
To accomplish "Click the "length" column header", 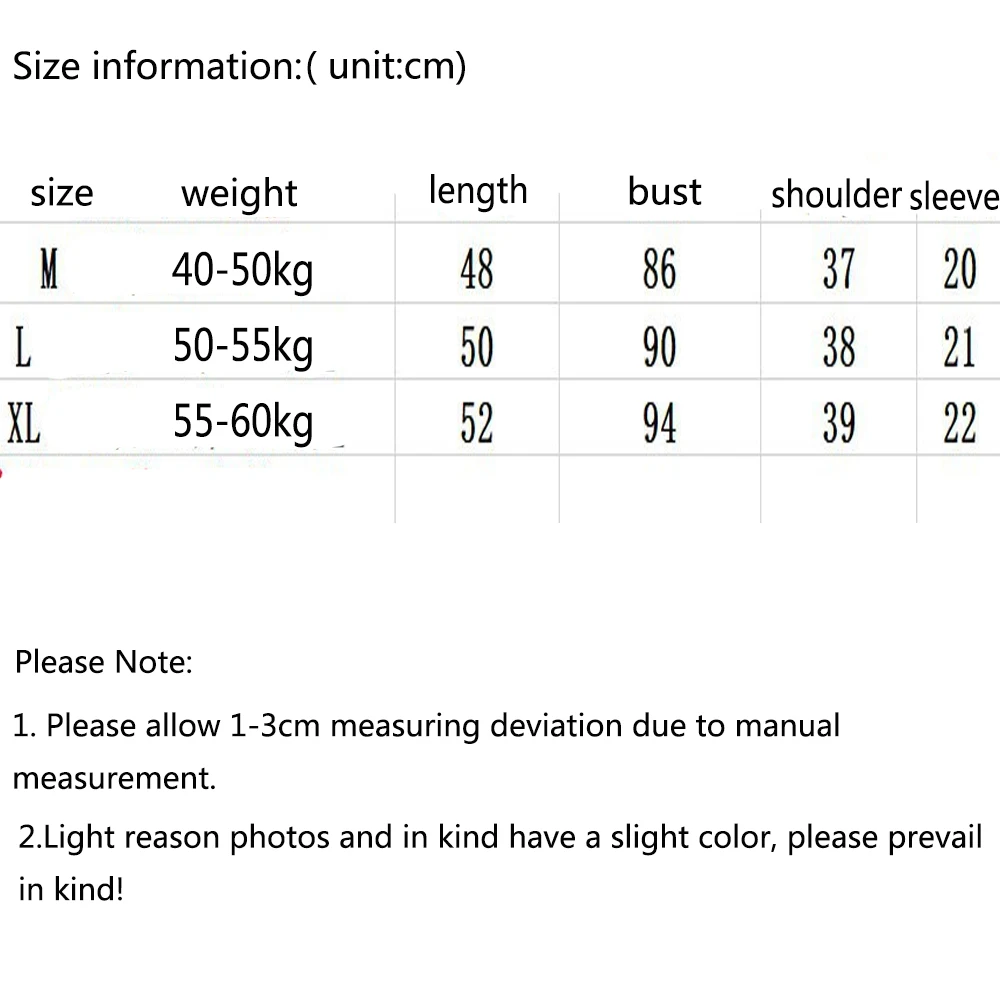I will pos(477,190).
